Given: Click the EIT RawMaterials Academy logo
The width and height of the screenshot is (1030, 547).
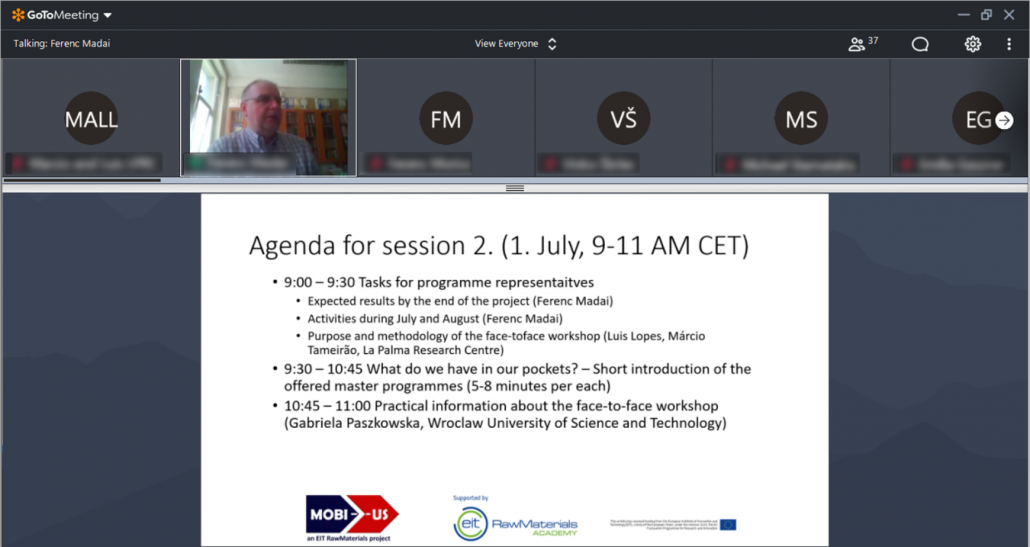Looking at the screenshot, I should 515,520.
